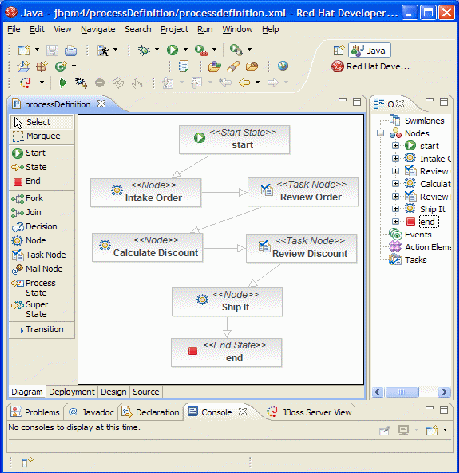Image resolution: width=459 pixels, height=473 pixels.
Task: Choose the Decision node tool
Action: [x=34, y=226]
